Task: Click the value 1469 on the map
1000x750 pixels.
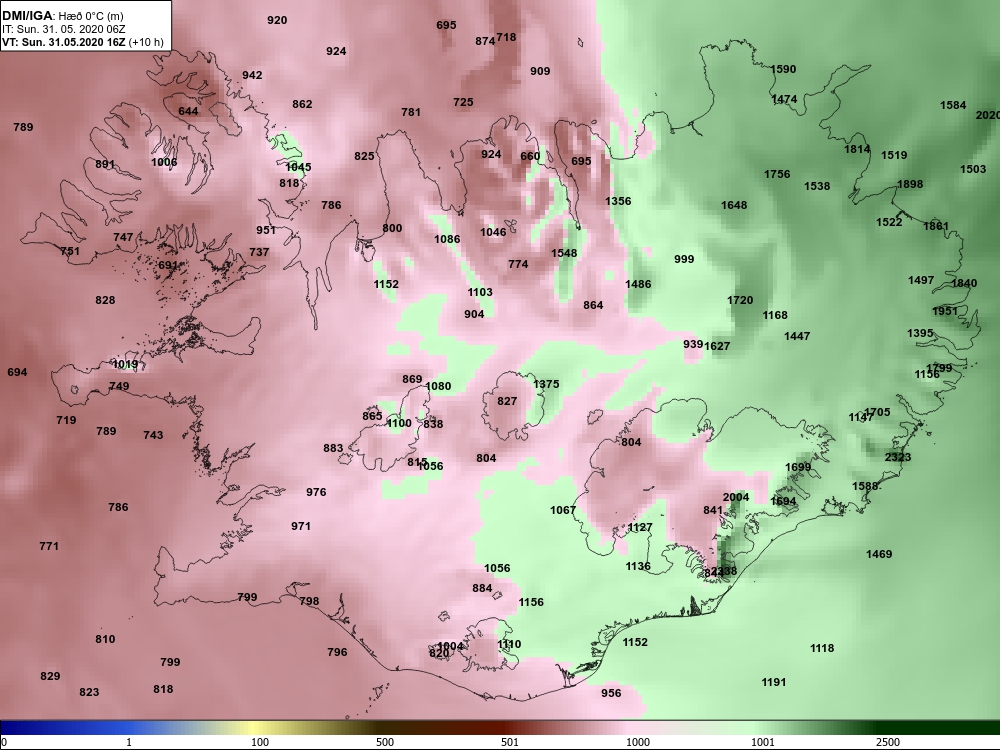Action: tap(879, 555)
